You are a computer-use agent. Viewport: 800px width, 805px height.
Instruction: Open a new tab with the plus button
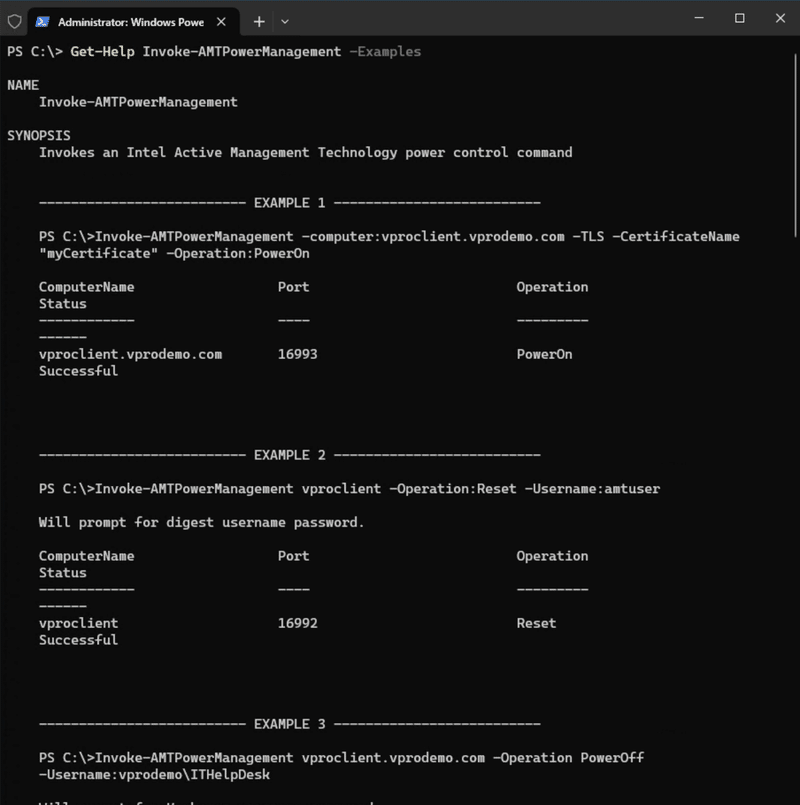click(259, 22)
